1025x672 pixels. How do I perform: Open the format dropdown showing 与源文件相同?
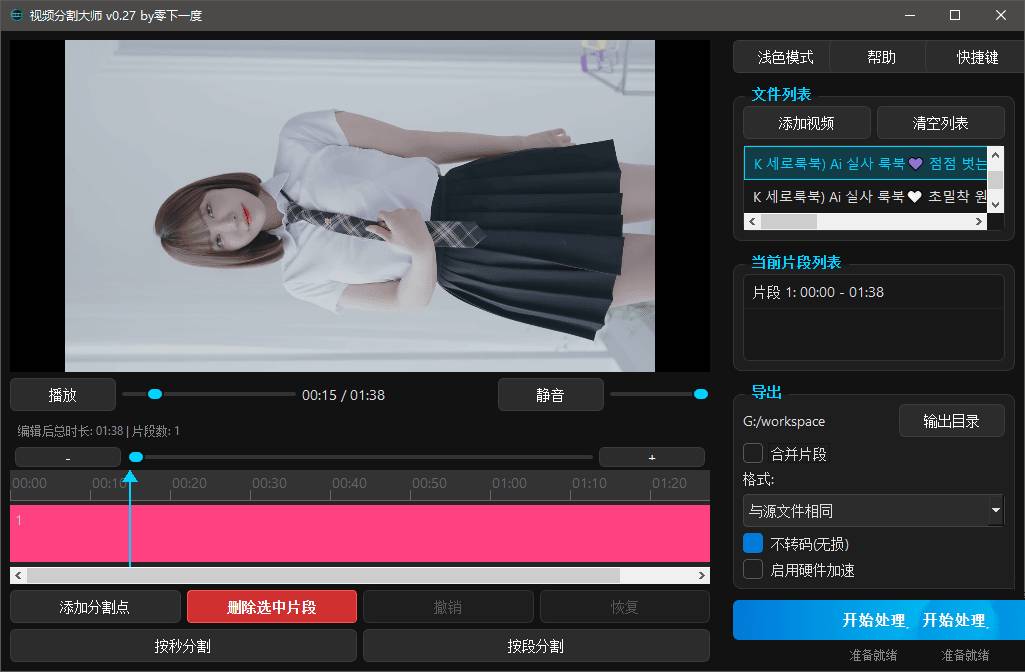click(872, 510)
